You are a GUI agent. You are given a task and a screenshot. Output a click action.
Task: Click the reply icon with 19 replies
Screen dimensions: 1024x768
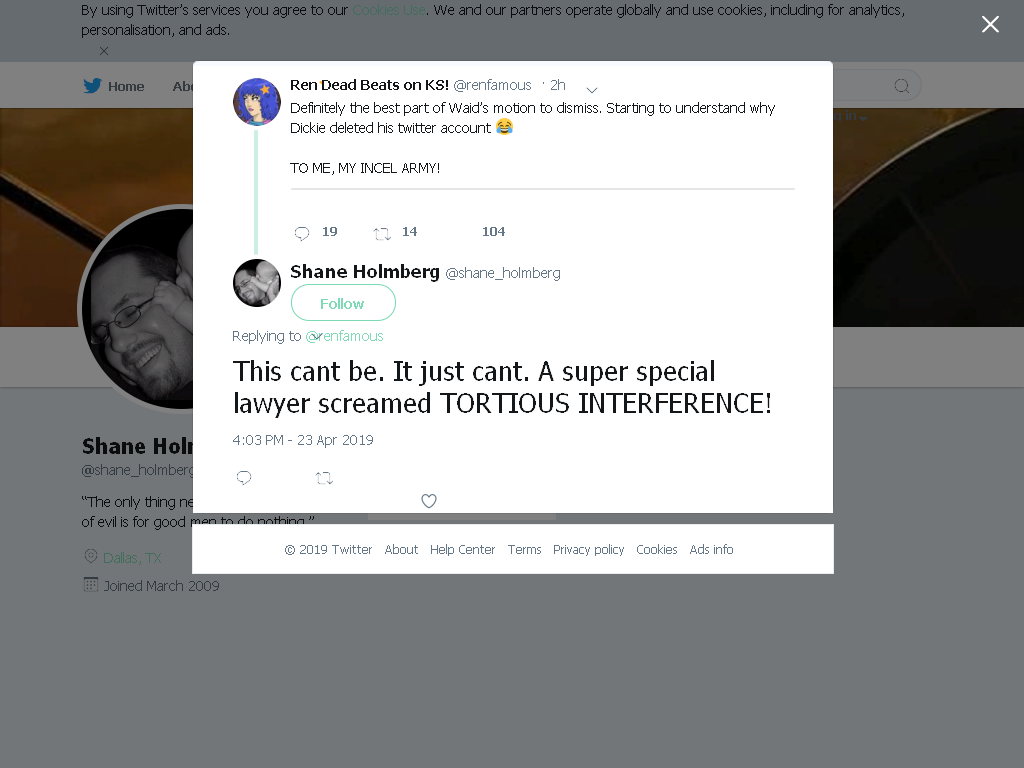pos(302,233)
